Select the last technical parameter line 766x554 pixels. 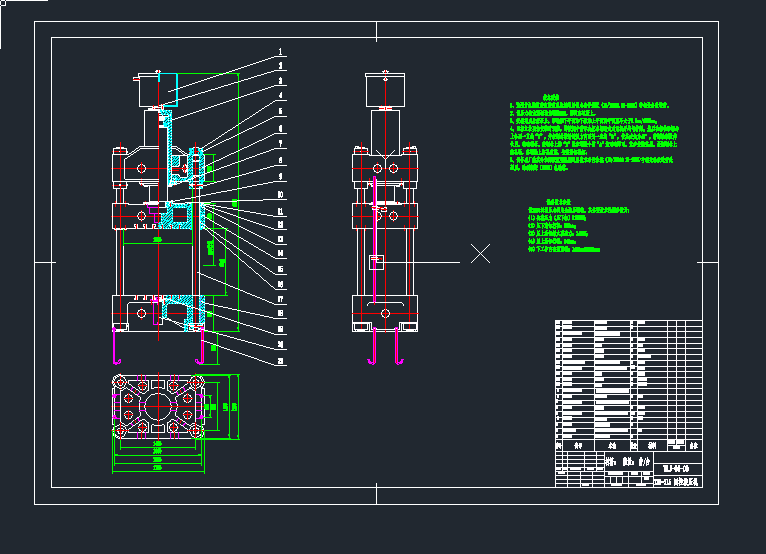click(564, 249)
